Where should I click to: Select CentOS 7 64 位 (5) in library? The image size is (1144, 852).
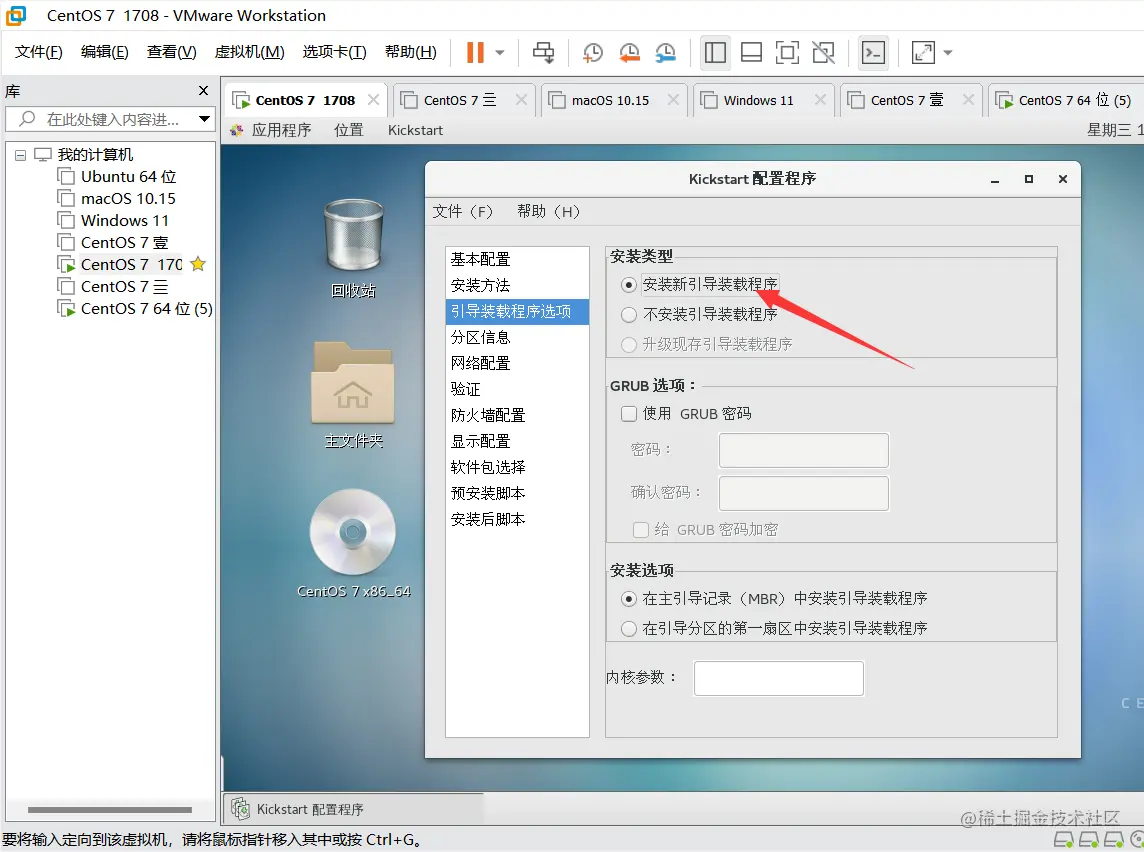pyautogui.click(x=135, y=309)
